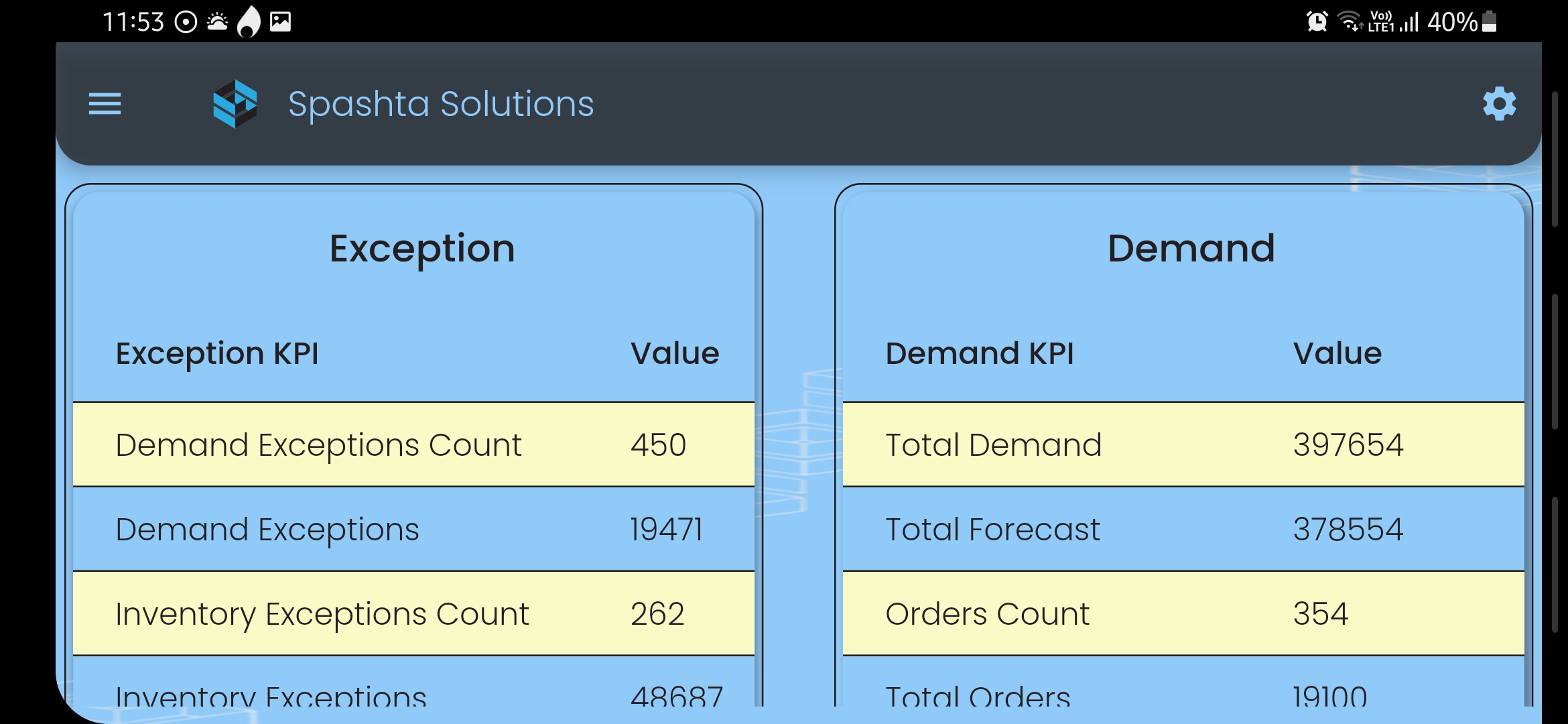The width and height of the screenshot is (1568, 724).
Task: Tap the alarm clock status icon
Action: coord(1317,22)
